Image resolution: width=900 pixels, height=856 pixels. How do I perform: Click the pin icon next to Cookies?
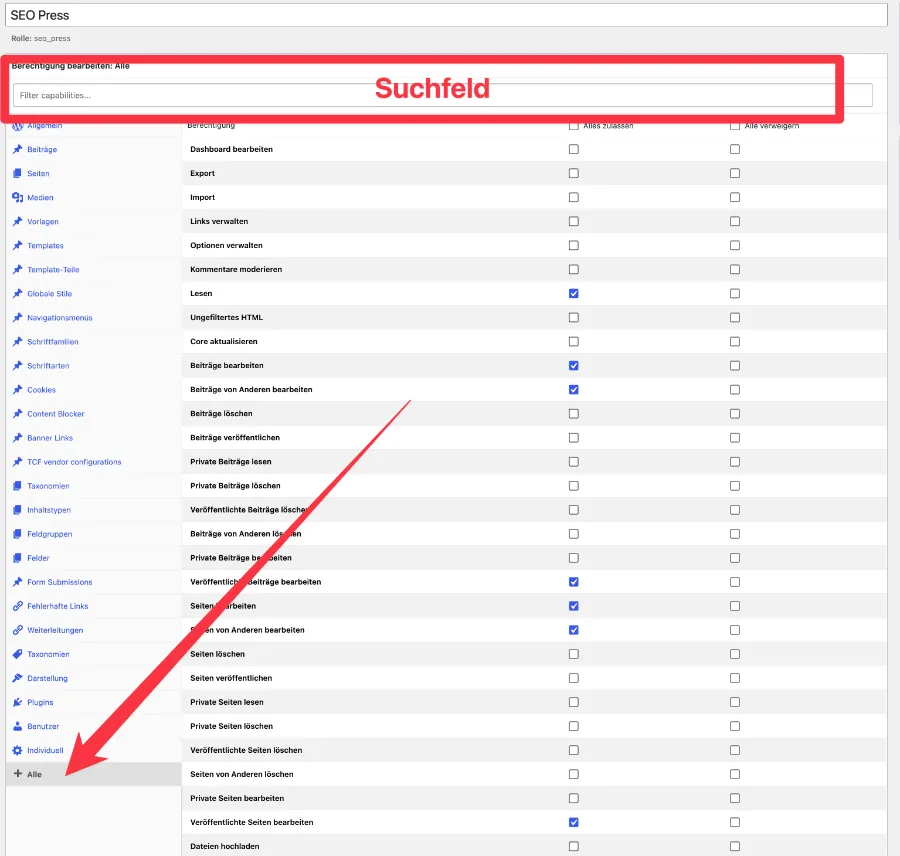(x=17, y=390)
